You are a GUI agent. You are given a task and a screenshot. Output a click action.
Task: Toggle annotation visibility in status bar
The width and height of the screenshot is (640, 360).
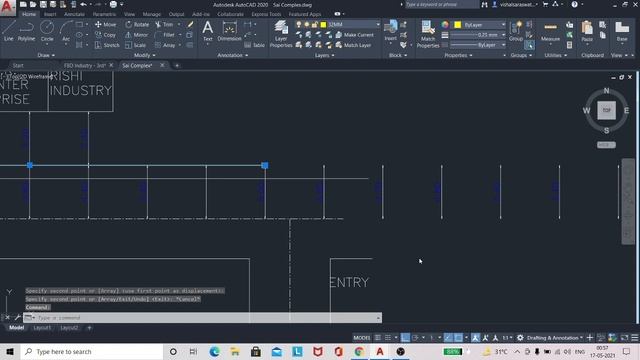[x=476, y=338]
